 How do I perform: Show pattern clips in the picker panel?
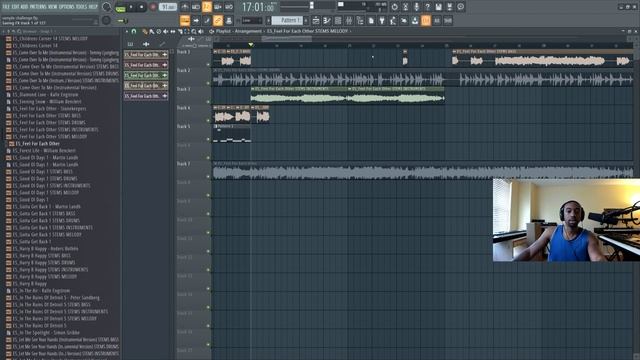(130, 44)
